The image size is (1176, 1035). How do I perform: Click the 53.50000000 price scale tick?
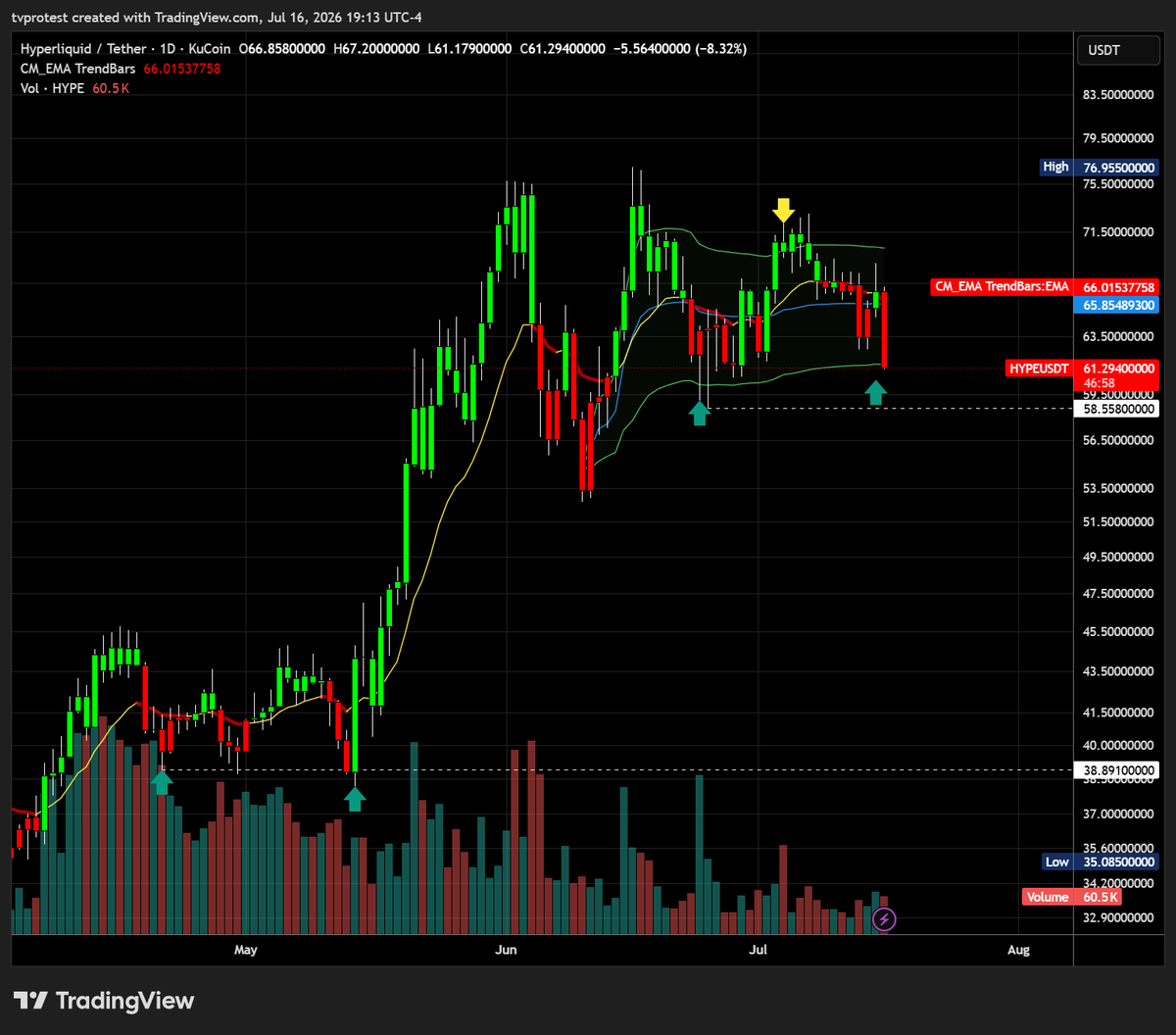(x=1120, y=488)
